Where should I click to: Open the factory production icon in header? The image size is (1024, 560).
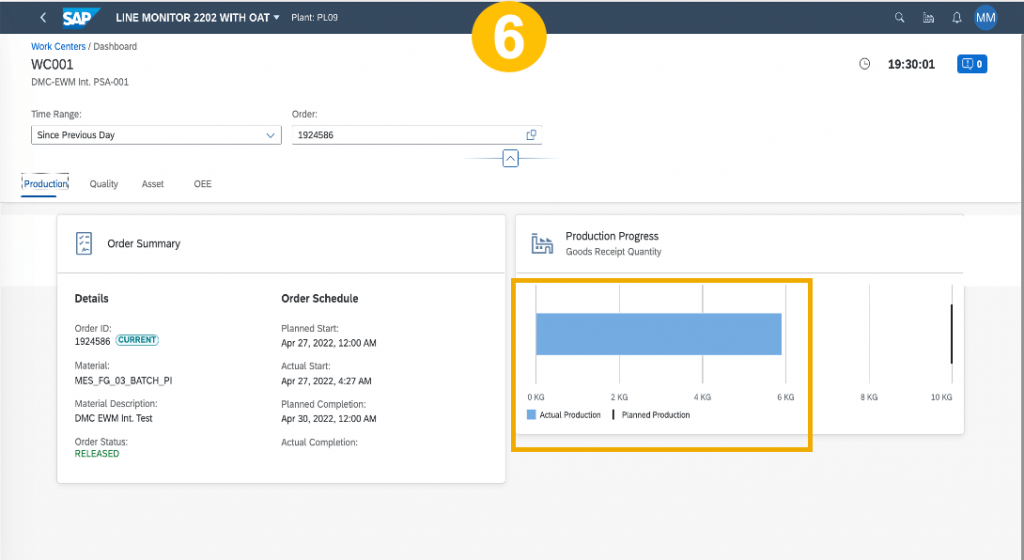click(x=928, y=18)
